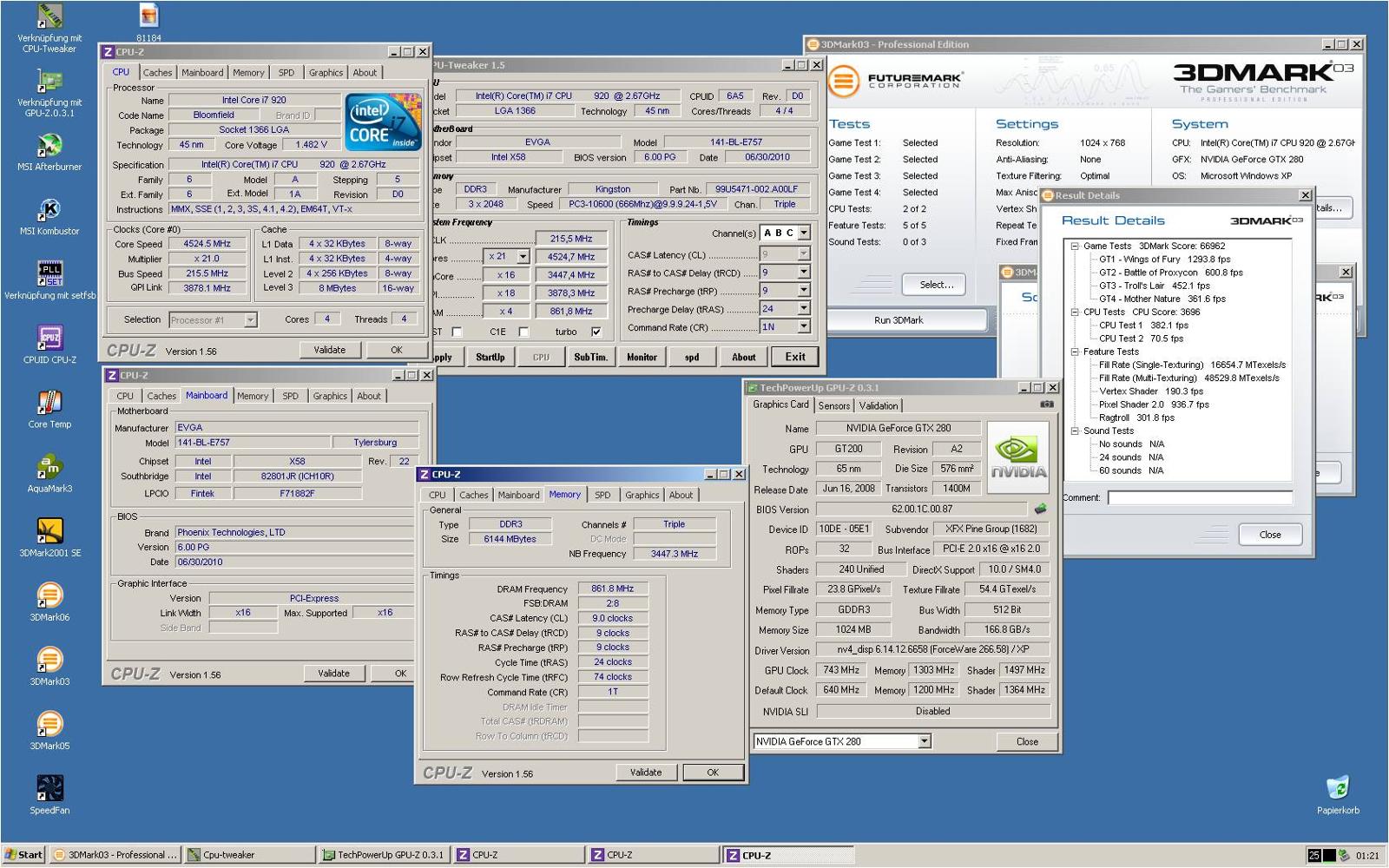Collapse Game Tests node in Result Details
The image size is (1389, 868).
[x=1074, y=246]
